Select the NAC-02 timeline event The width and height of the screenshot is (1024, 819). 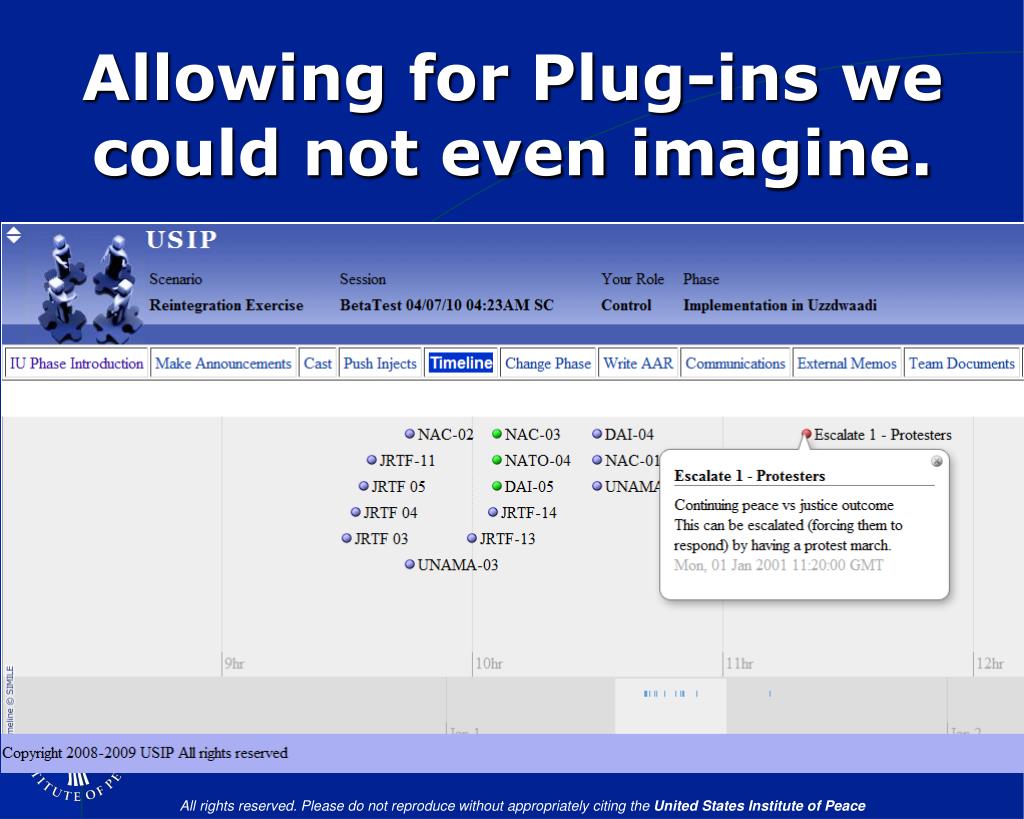(439, 434)
